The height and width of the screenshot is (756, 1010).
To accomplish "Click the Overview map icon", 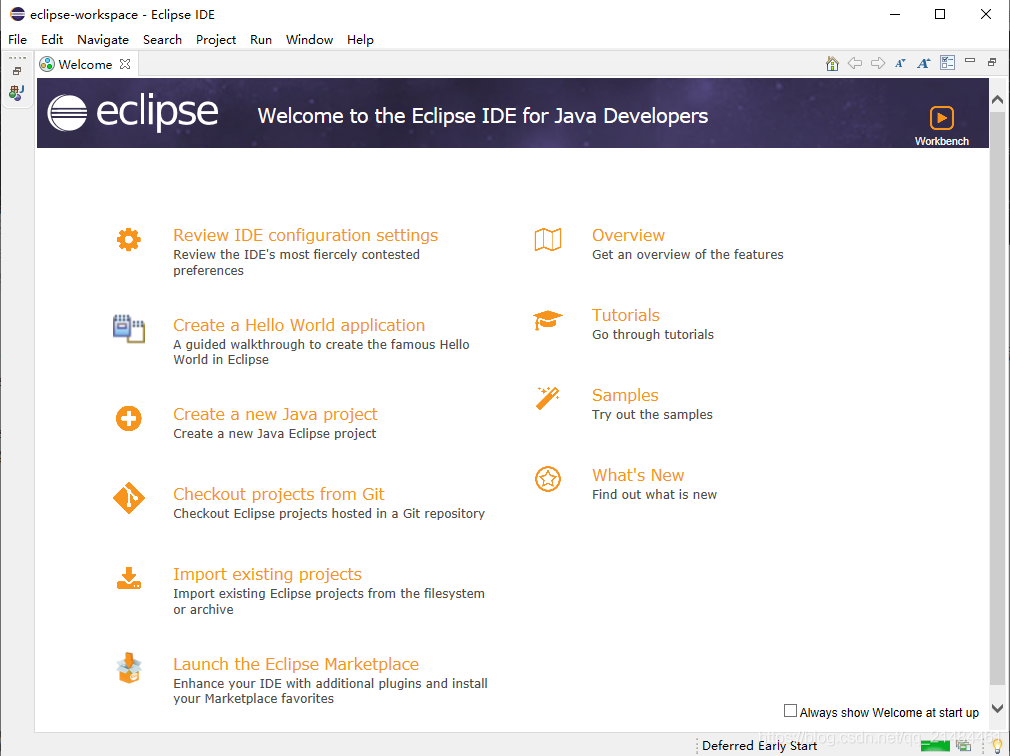I will 548,240.
